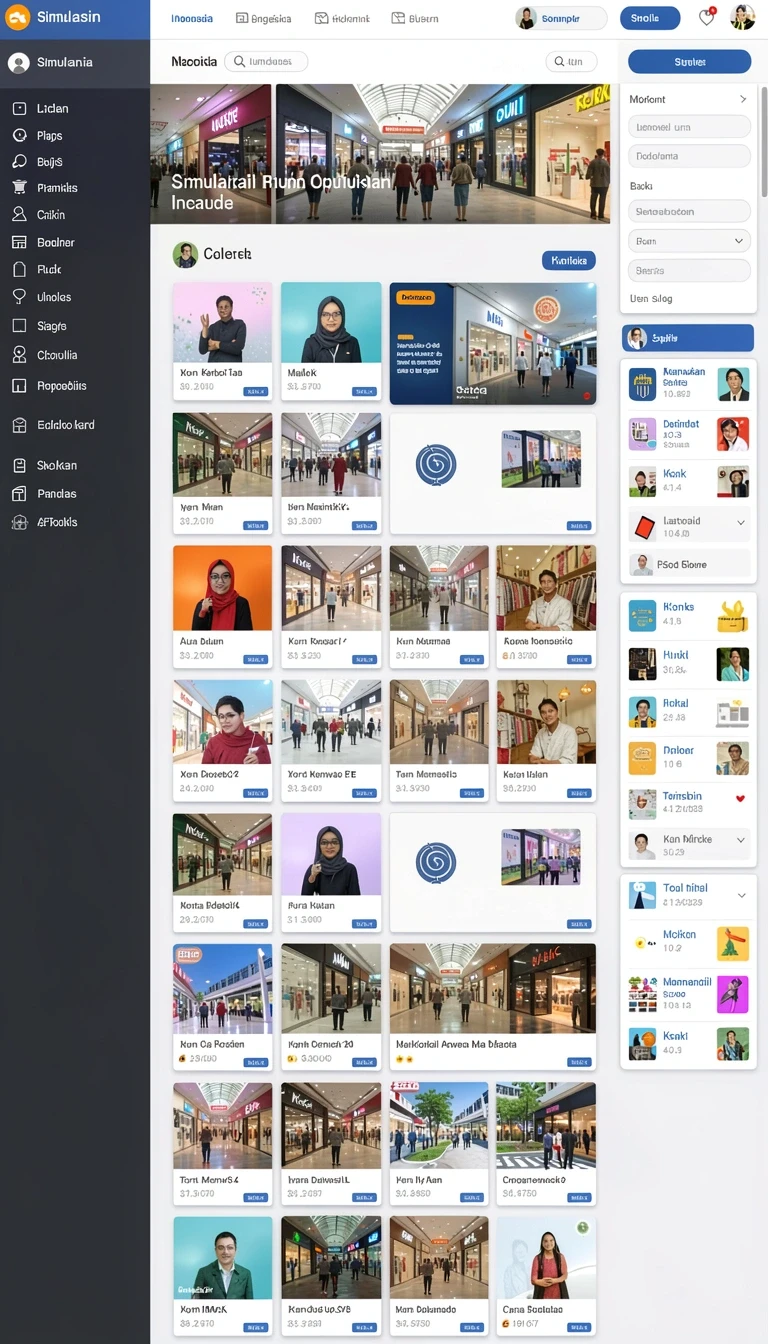768x1344 pixels.
Task: Click the Simulasin cloud logo icon
Action: point(18,17)
